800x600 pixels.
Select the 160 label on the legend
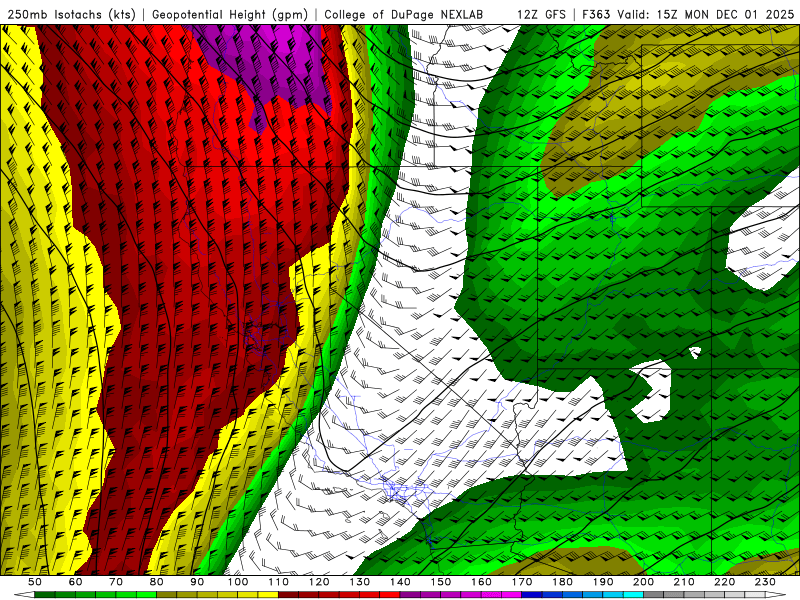click(481, 582)
